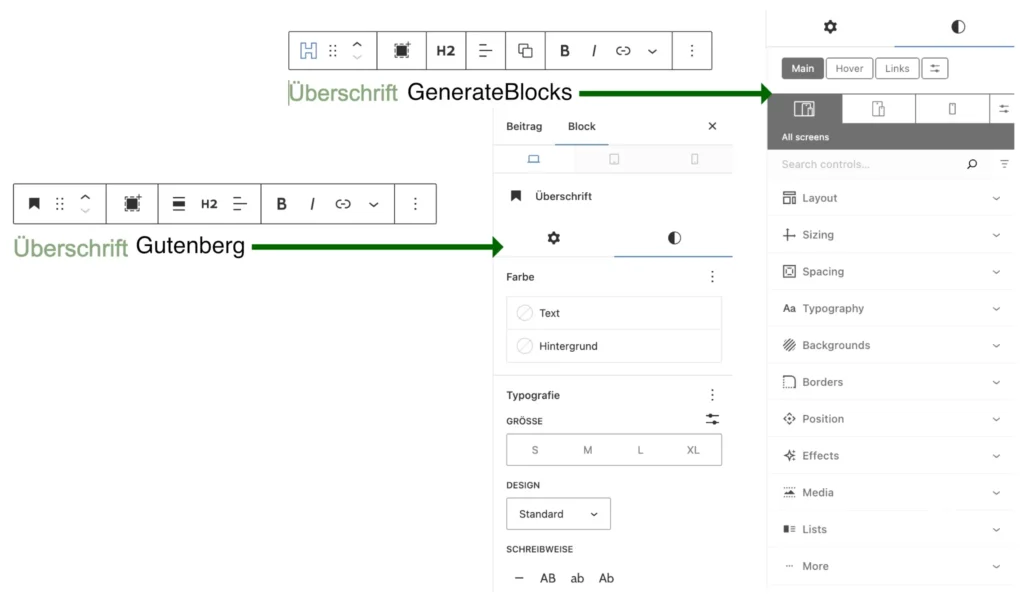Screen dimensions: 1024x600
Task: Select the Hover state tab
Action: pyautogui.click(x=849, y=68)
